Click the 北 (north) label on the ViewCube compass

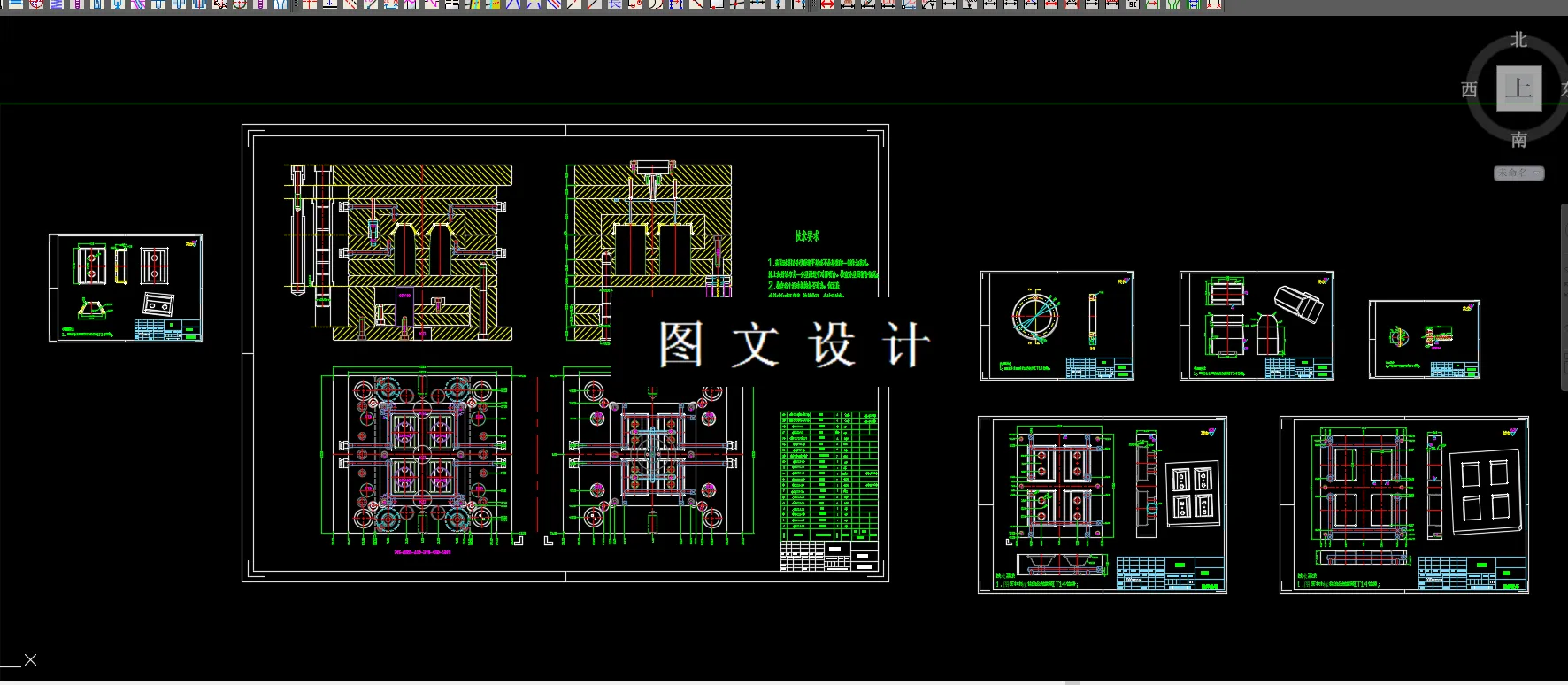[x=1518, y=40]
